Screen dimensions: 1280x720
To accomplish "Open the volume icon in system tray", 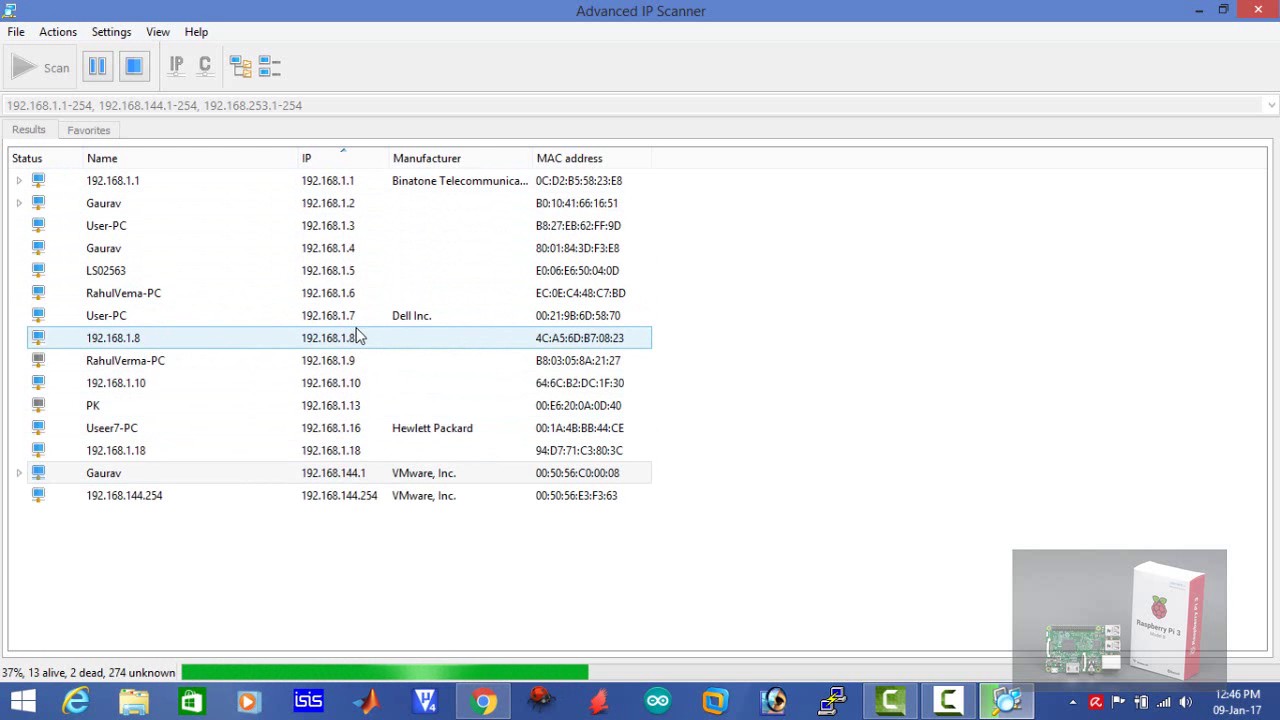I will (1186, 702).
